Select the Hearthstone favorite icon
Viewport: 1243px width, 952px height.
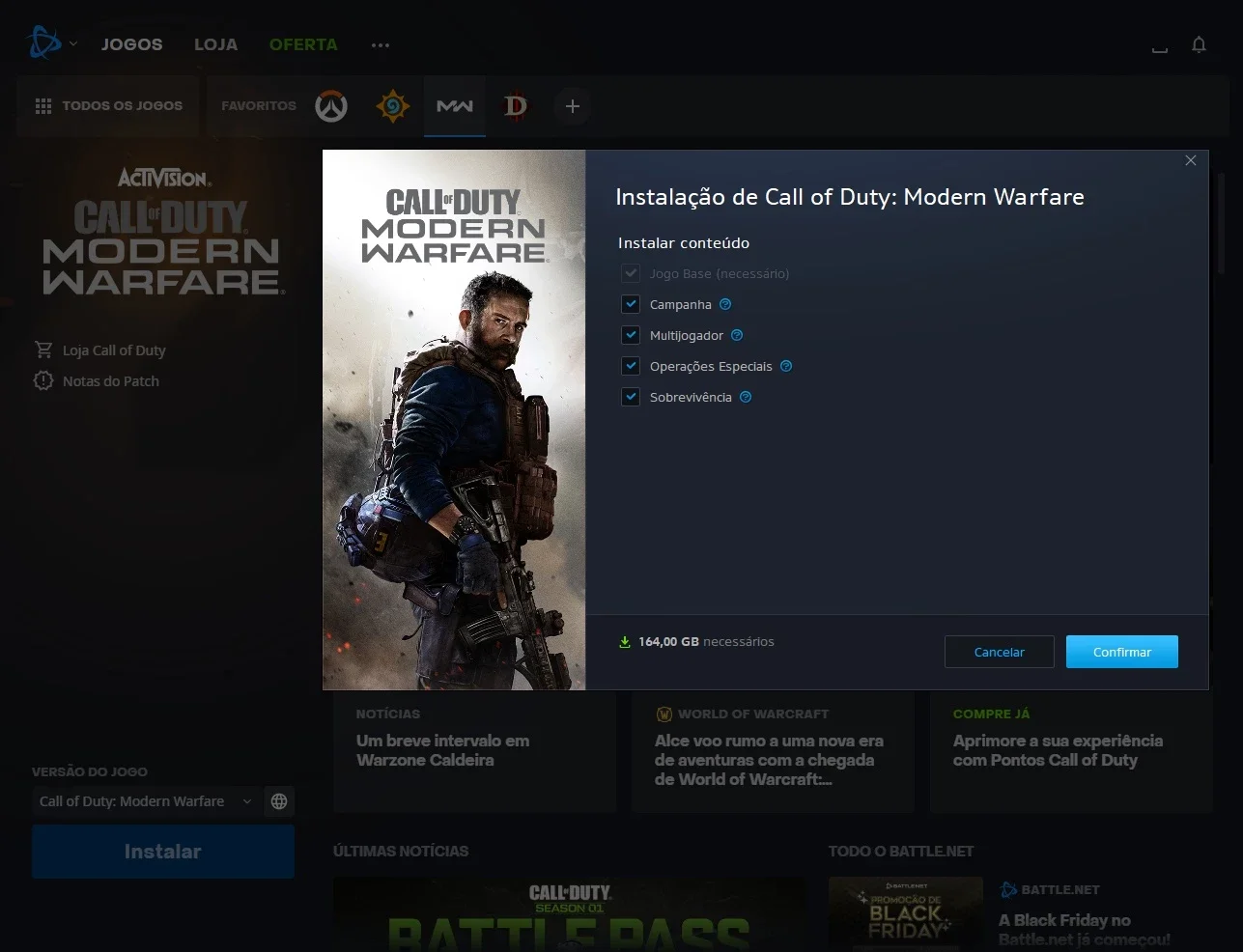(393, 106)
